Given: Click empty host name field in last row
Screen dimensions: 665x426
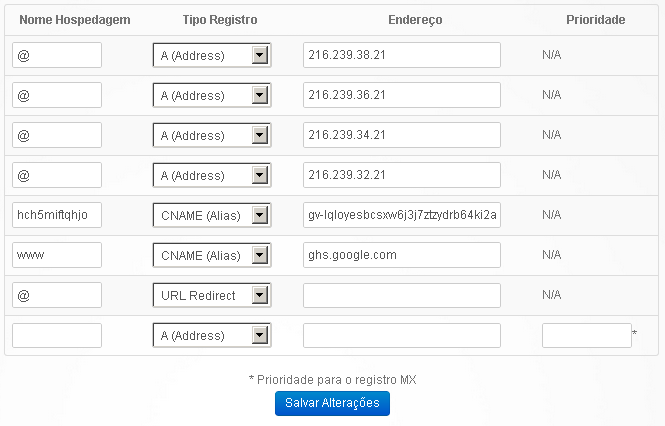Looking at the screenshot, I should coord(57,336).
